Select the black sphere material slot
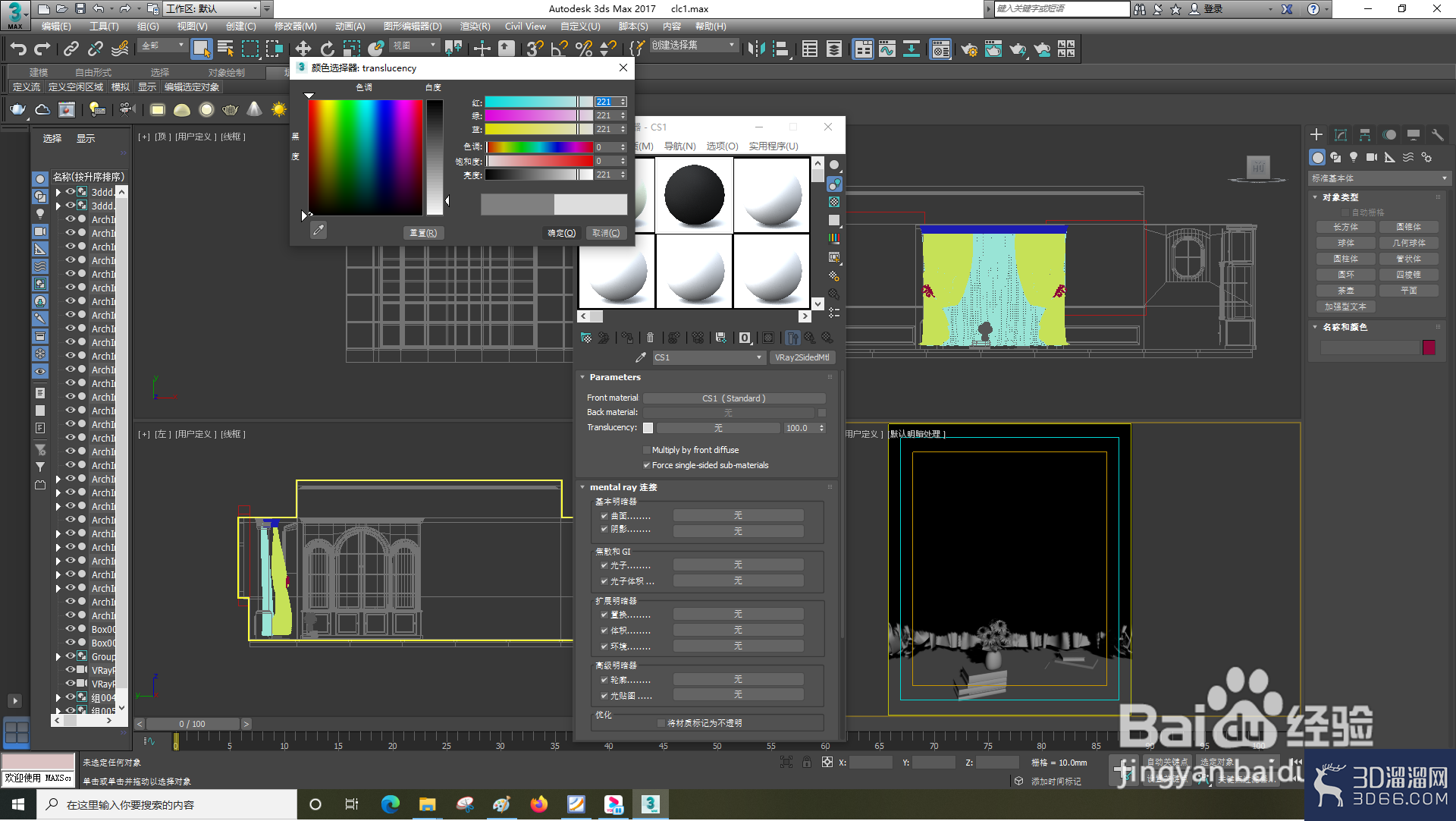1456x821 pixels. 694,194
